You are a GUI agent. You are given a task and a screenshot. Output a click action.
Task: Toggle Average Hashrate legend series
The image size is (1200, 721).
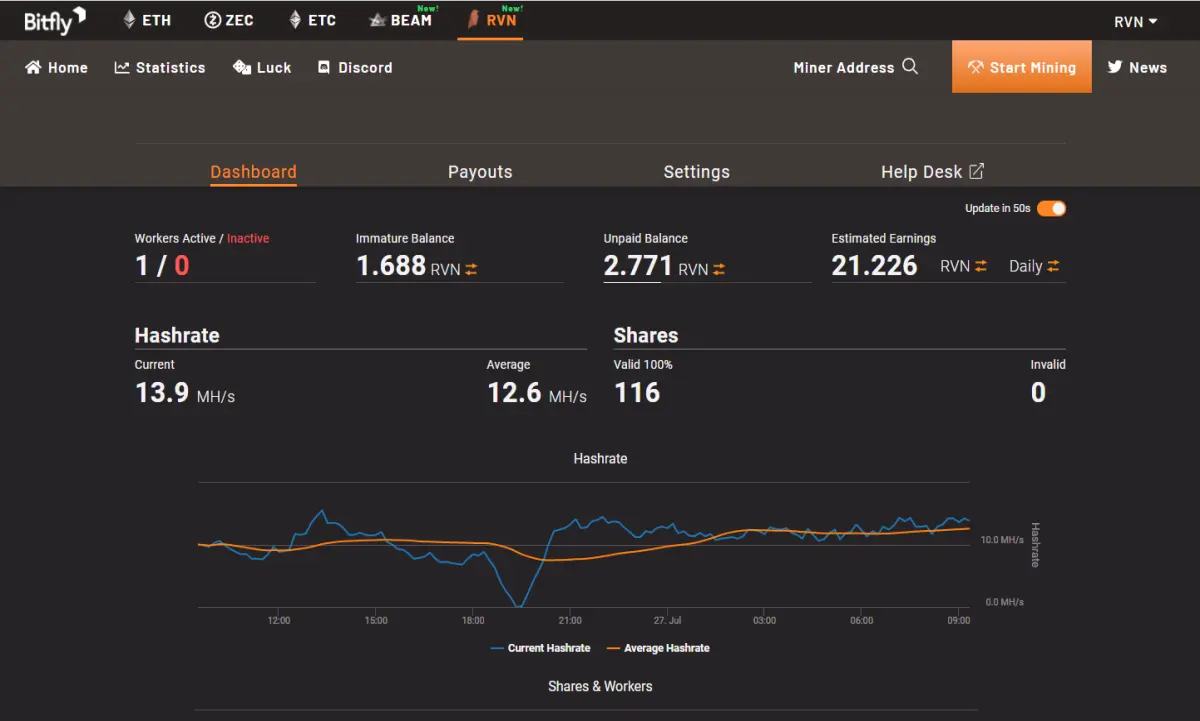point(658,648)
